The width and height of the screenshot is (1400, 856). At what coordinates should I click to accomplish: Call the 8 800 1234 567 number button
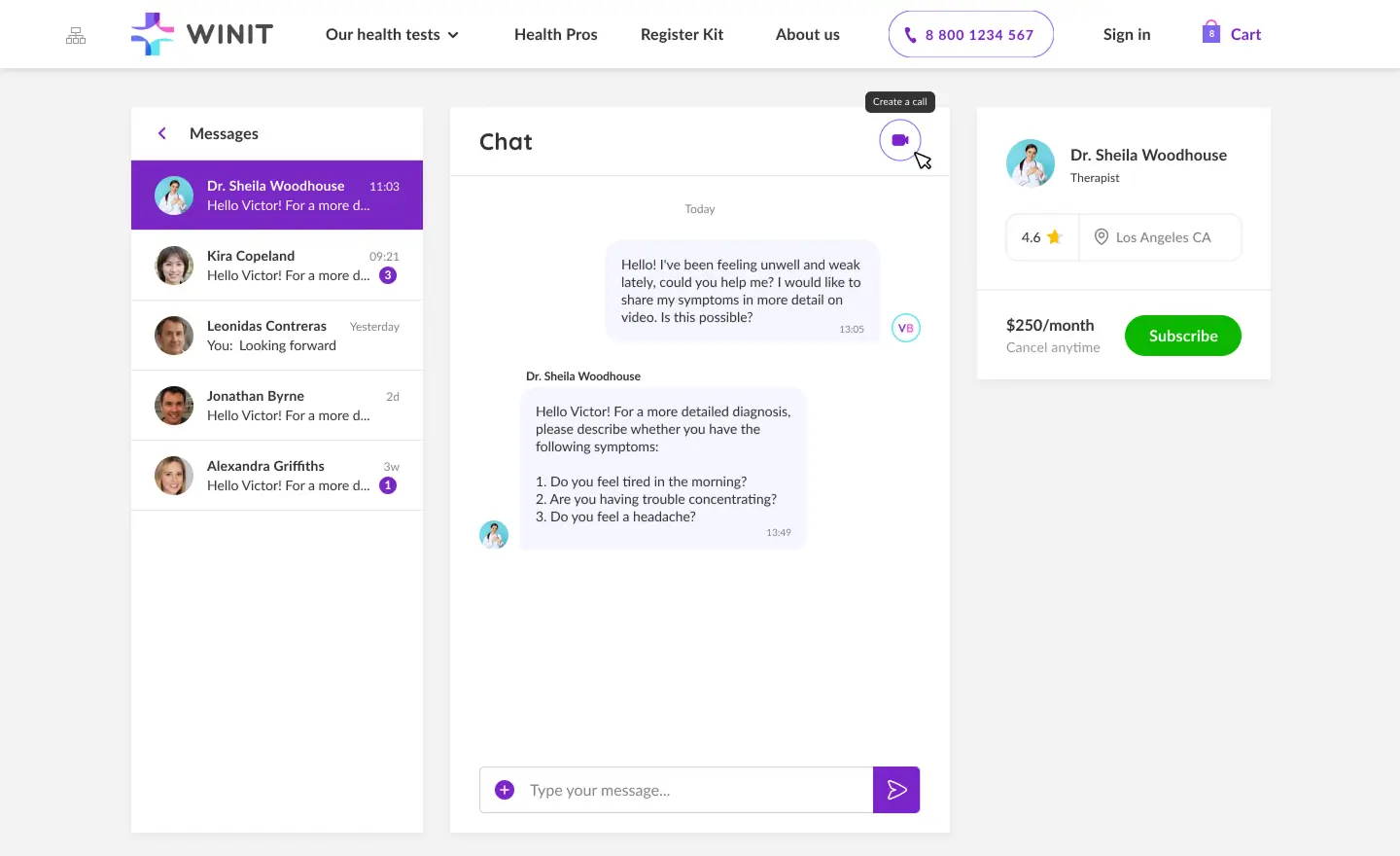coord(970,35)
